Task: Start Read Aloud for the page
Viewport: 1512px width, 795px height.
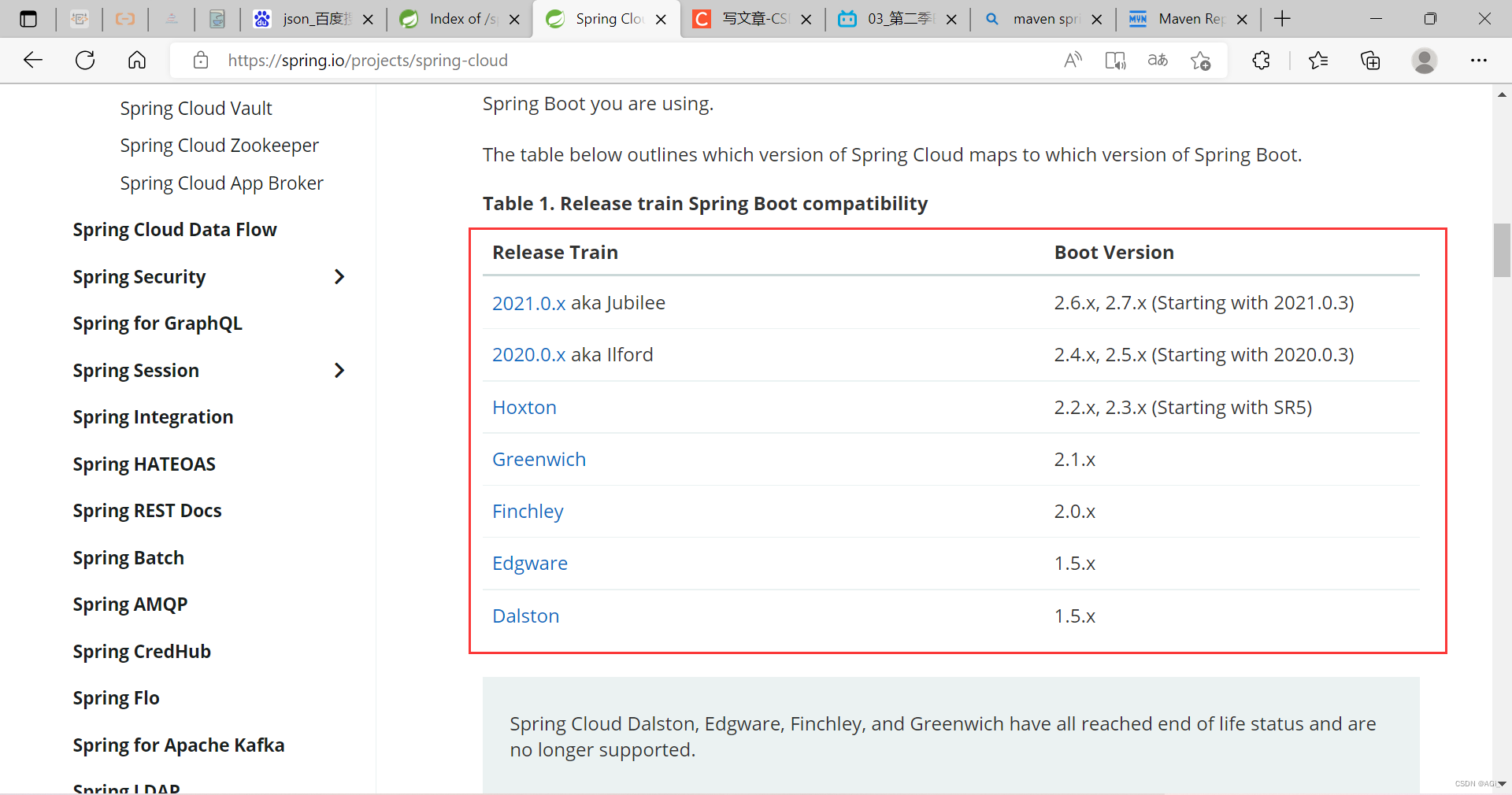Action: (1073, 60)
